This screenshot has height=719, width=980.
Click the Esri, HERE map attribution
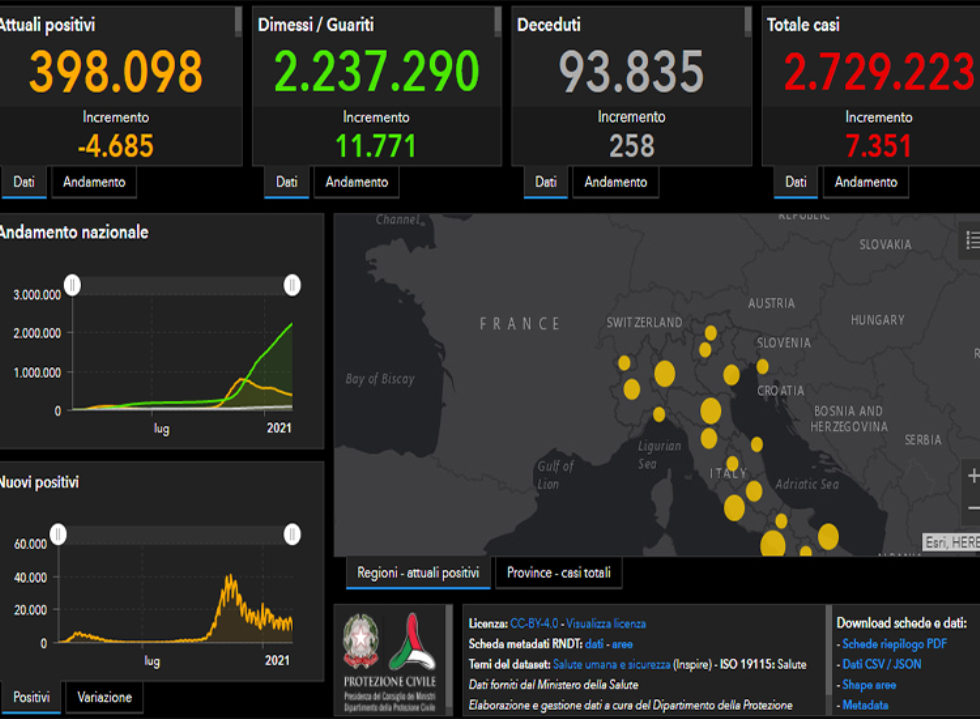click(x=951, y=542)
